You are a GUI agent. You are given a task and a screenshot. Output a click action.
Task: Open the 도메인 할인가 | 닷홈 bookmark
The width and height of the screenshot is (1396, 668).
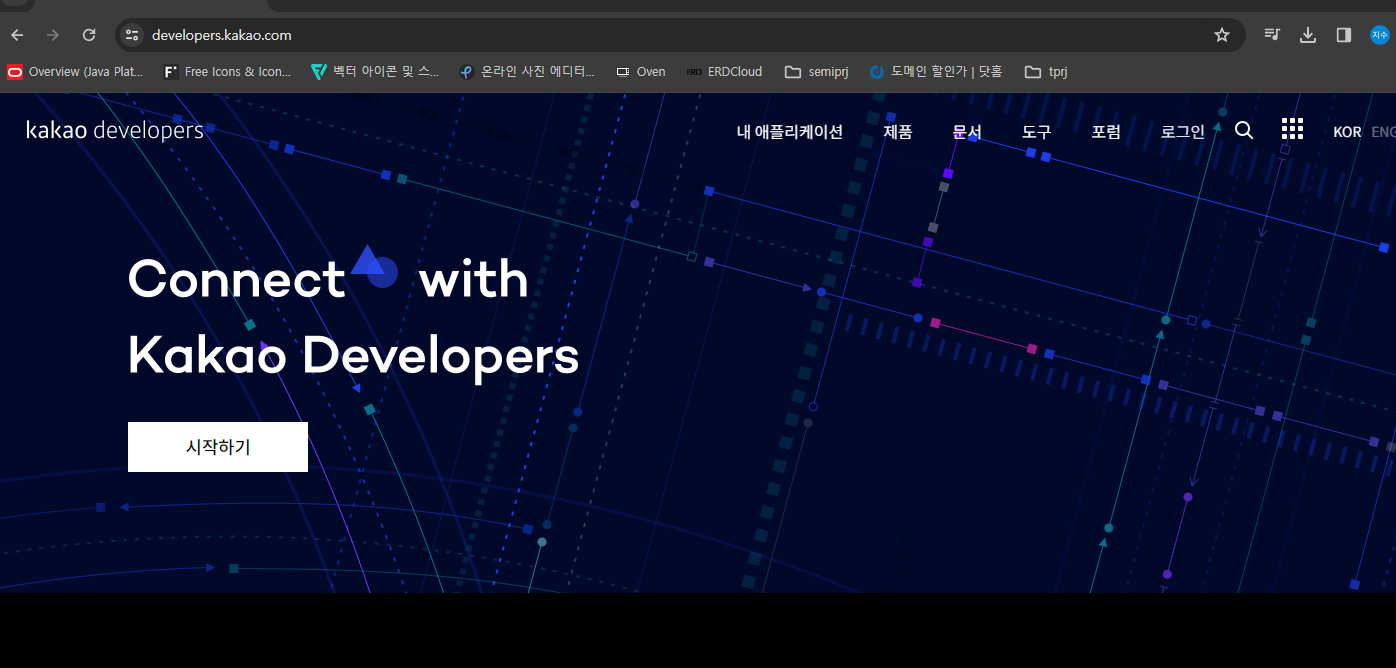[936, 72]
